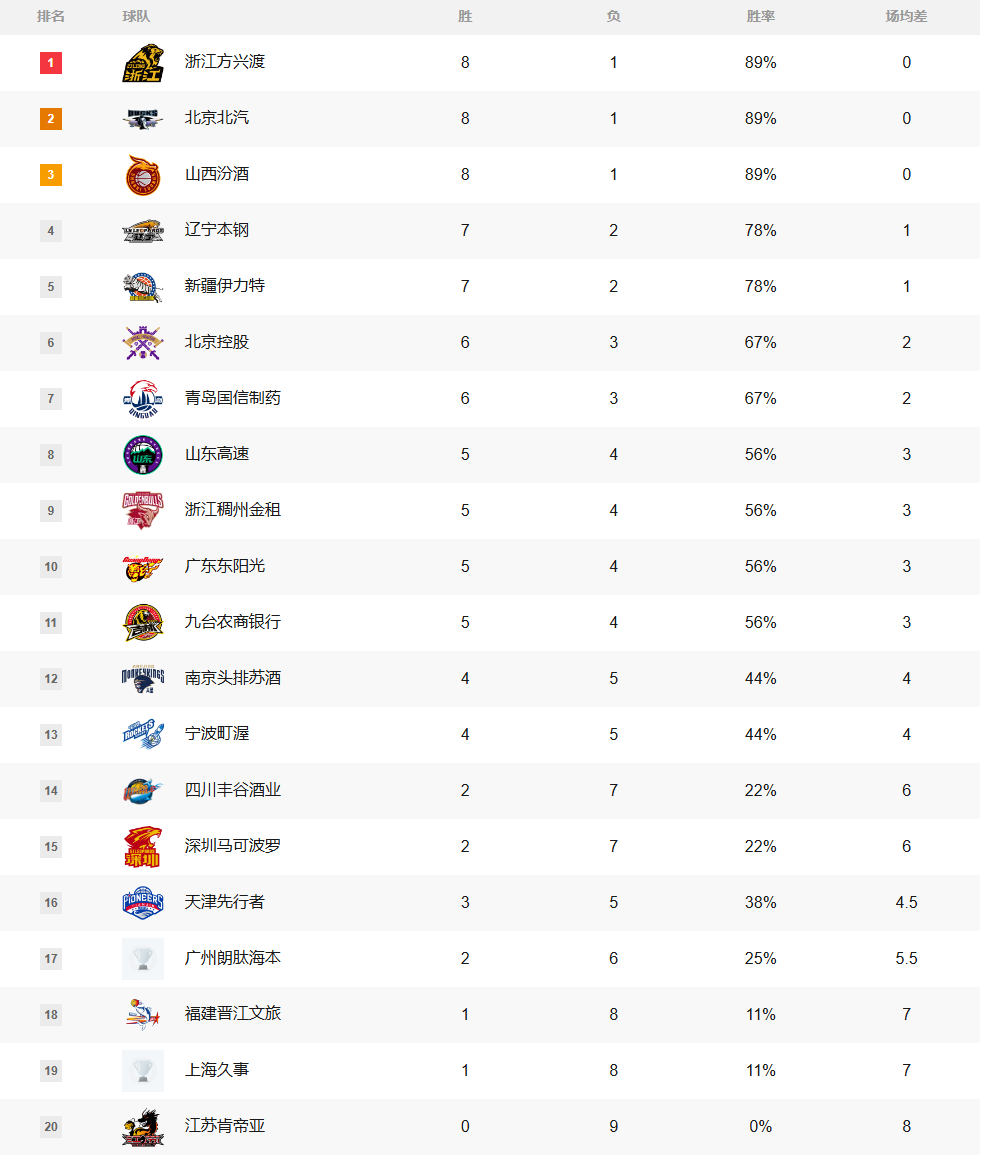Select the 天津先行者 Pioneers logo
Viewport: 982px width, 1159px height.
point(143,903)
